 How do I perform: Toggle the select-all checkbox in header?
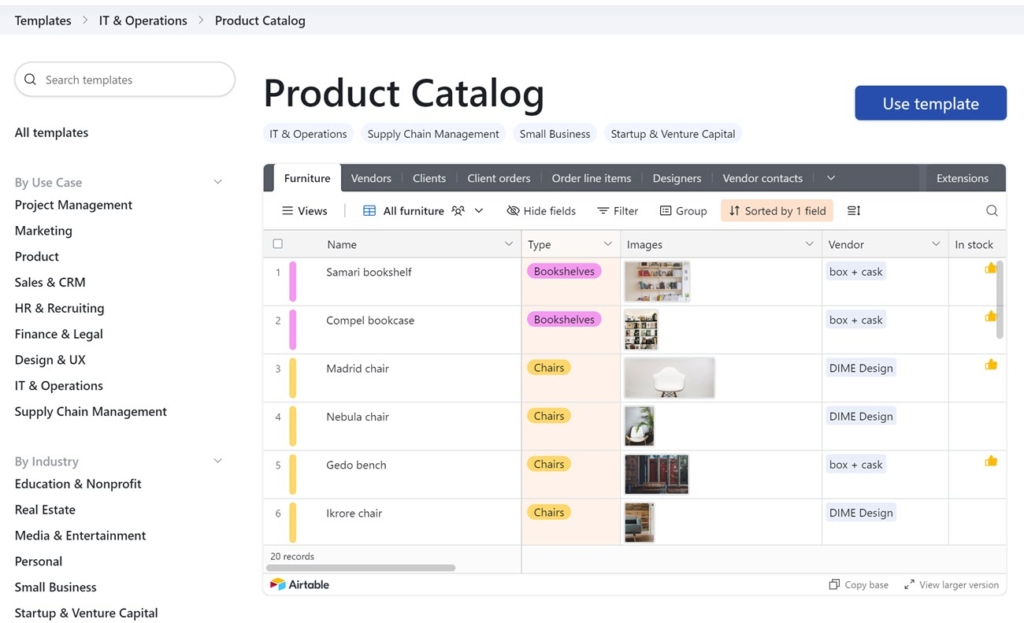278,244
